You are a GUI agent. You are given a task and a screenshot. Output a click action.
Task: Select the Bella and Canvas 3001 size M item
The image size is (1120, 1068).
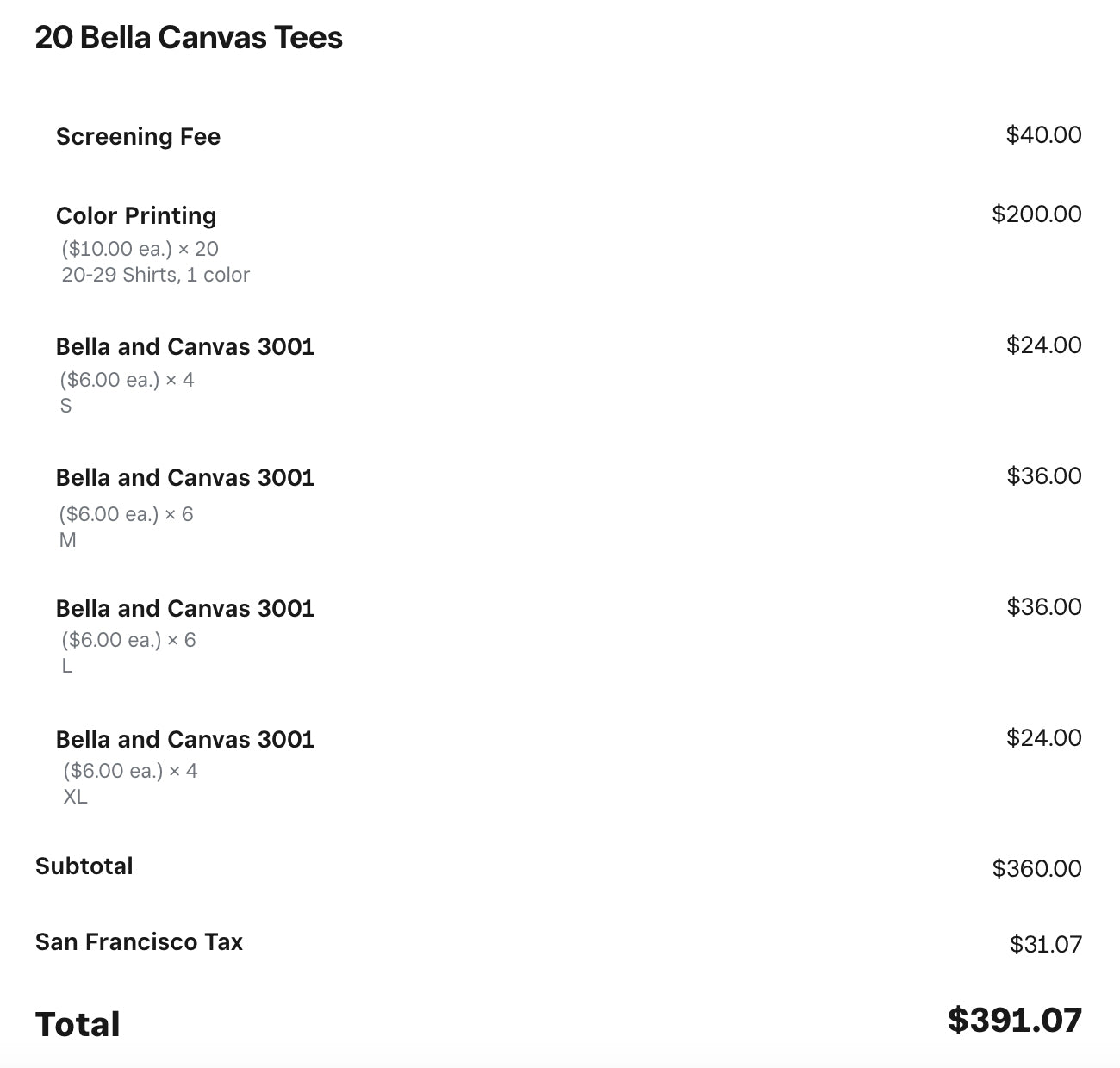tap(185, 477)
